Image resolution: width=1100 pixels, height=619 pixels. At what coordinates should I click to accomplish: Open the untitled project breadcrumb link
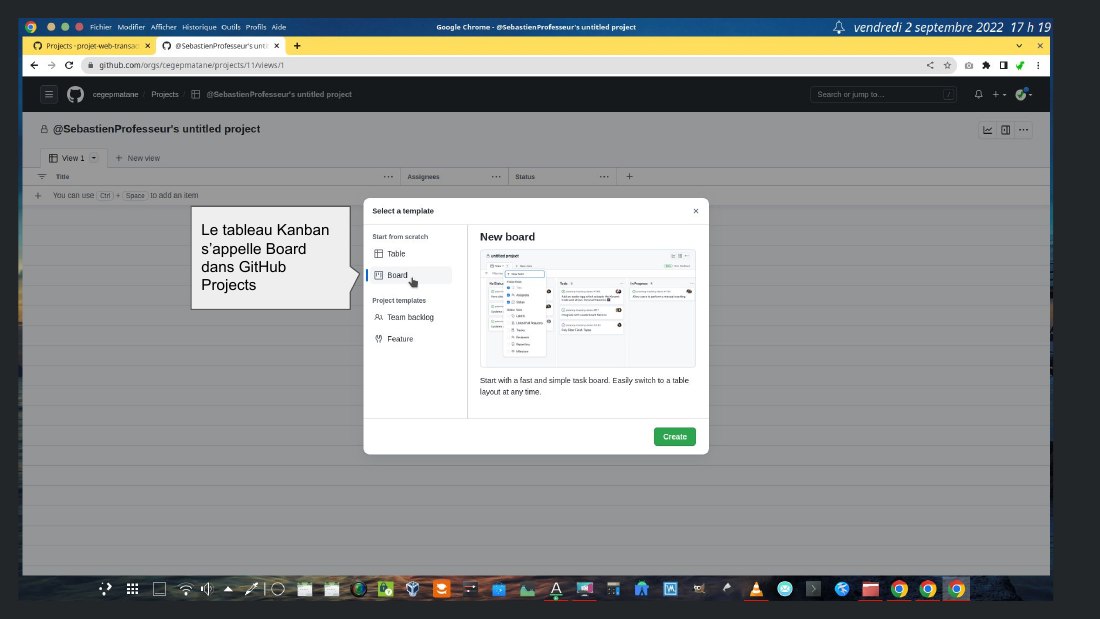tap(279, 94)
